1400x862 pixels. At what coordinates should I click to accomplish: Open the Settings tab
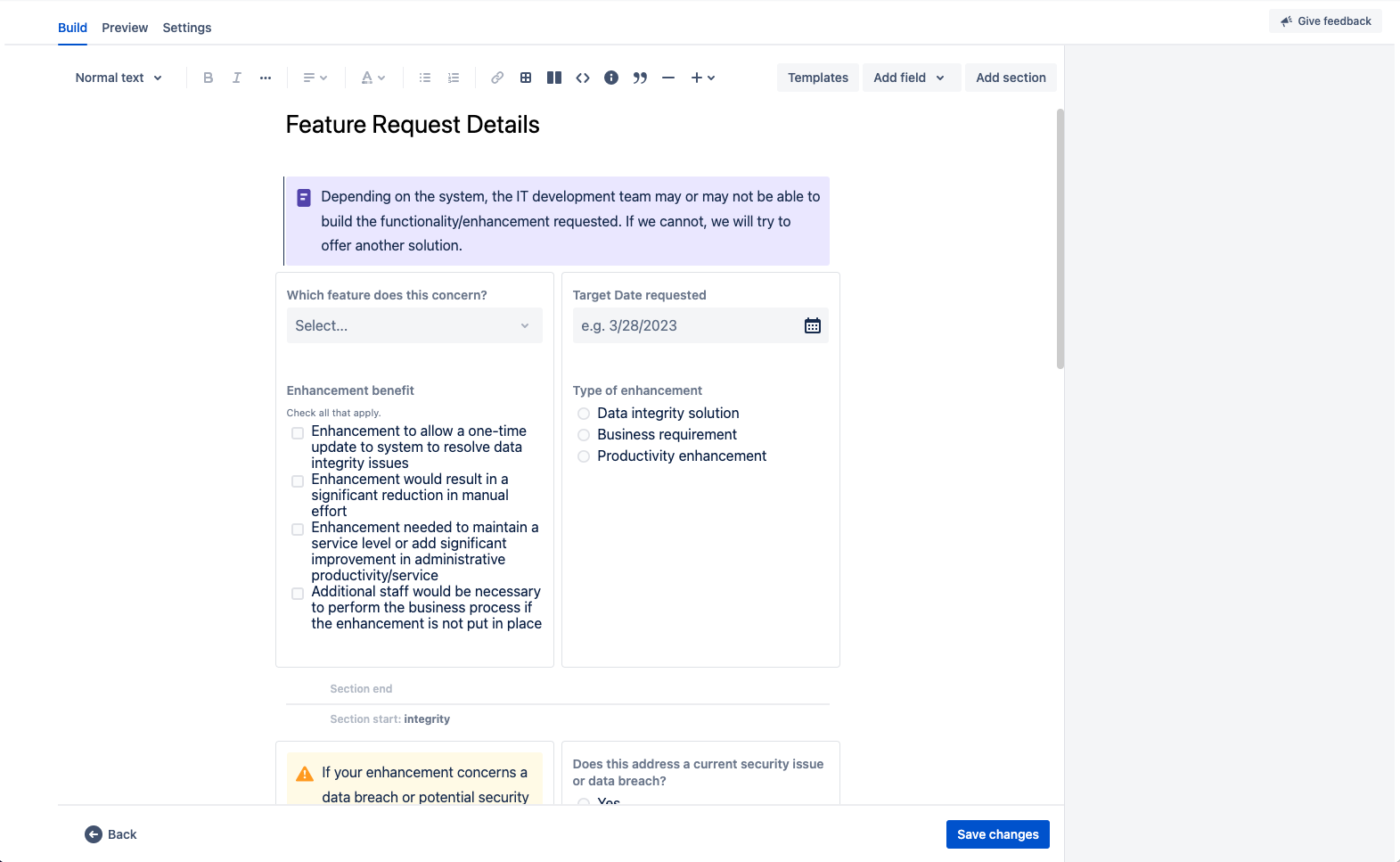tap(187, 28)
